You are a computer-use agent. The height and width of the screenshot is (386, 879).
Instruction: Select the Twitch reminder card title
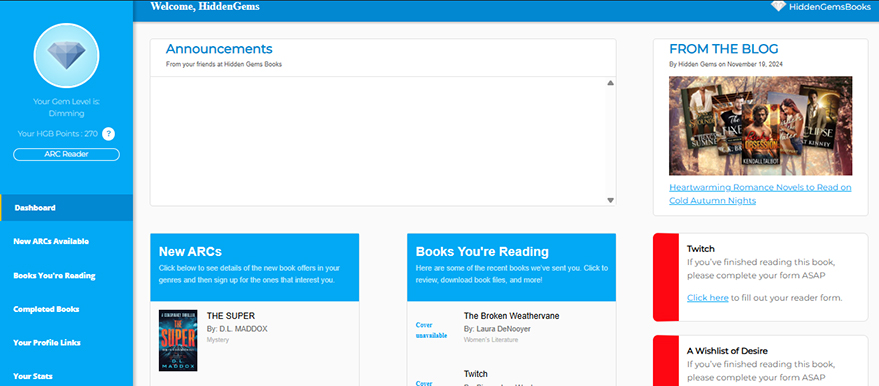pos(701,249)
